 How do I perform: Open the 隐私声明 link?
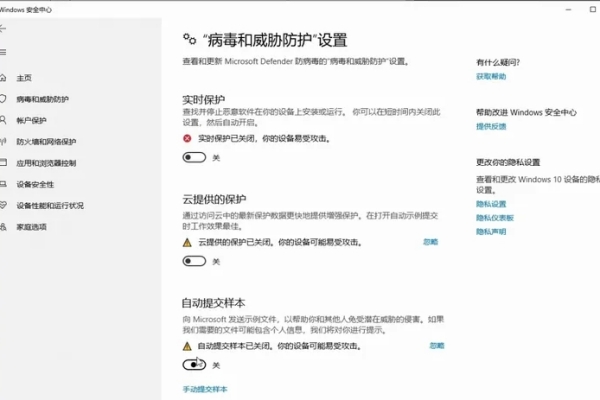point(491,232)
